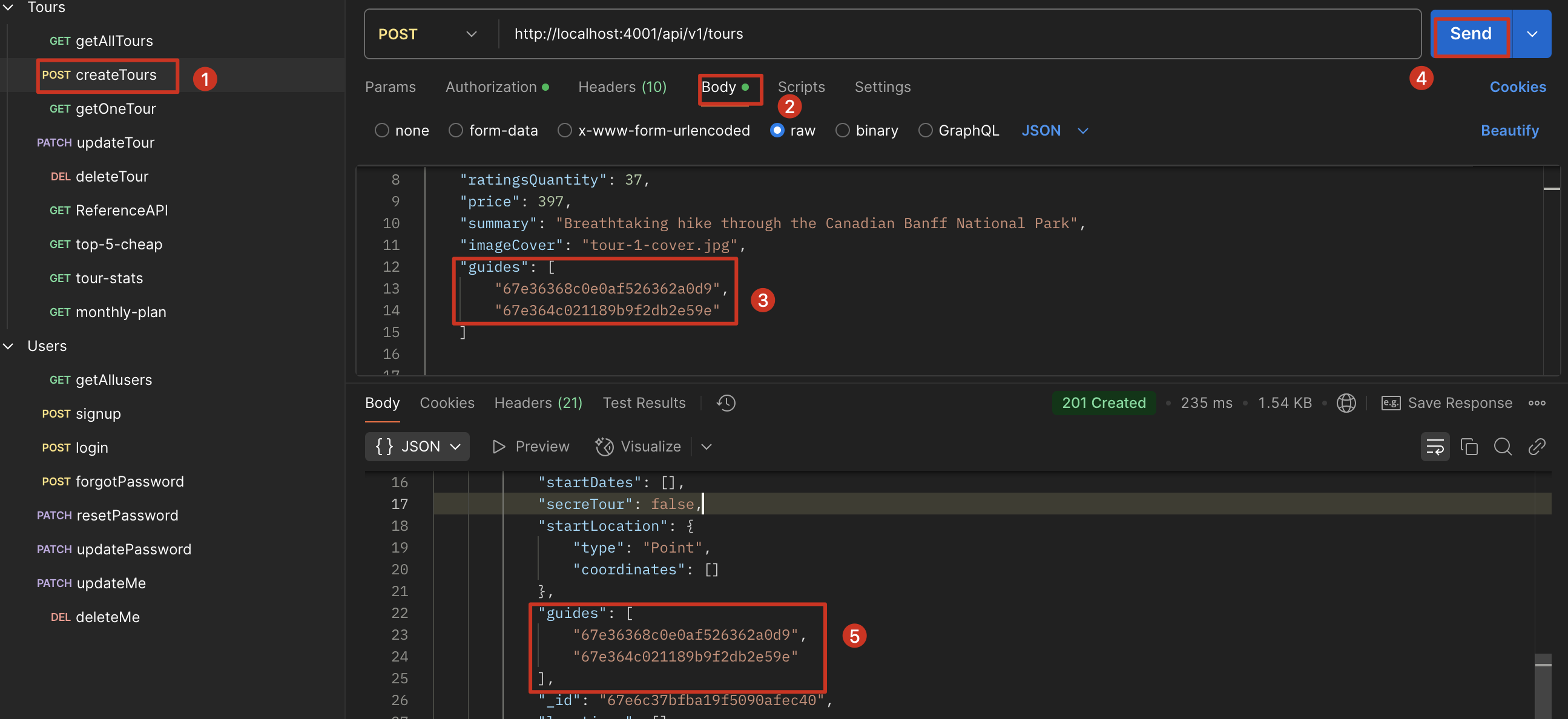Open the Test Results response tab

click(x=644, y=402)
